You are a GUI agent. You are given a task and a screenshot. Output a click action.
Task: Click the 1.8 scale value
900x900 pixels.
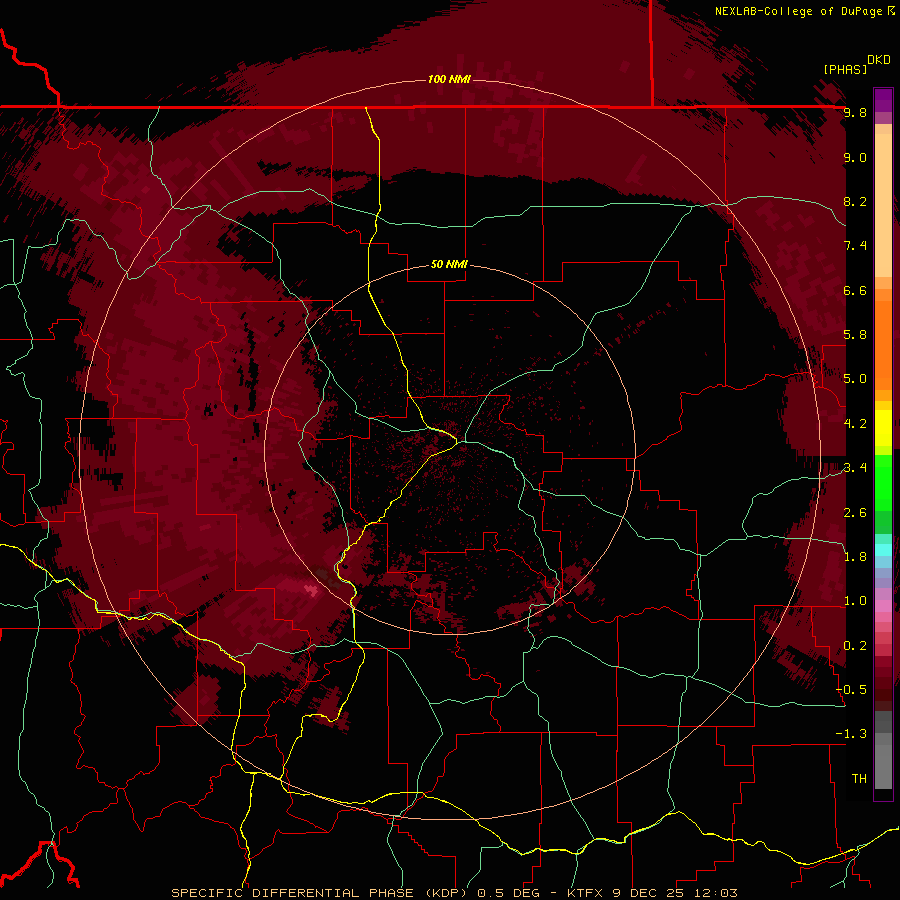(855, 557)
